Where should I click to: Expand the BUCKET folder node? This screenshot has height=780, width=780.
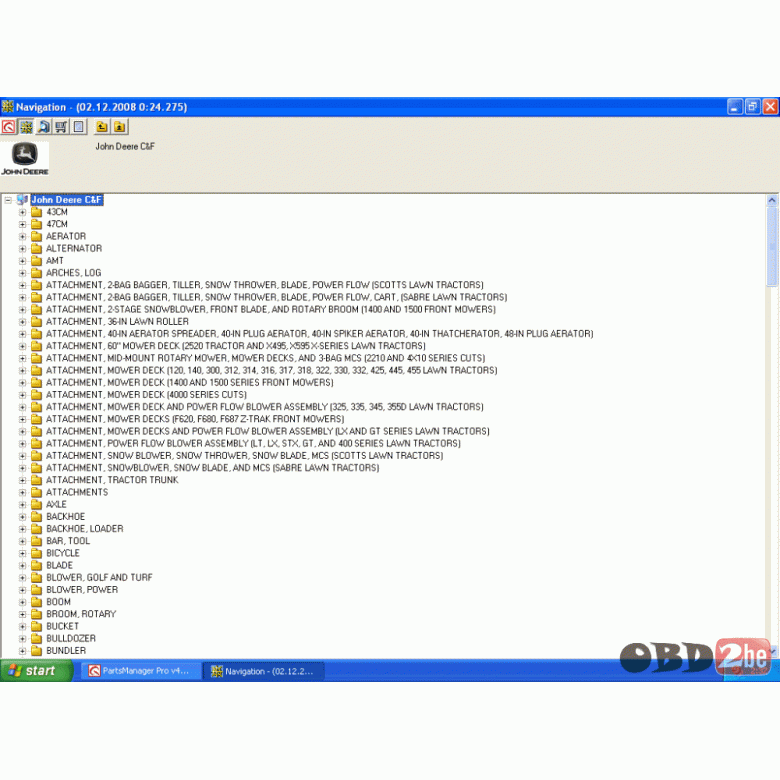pyautogui.click(x=22, y=627)
